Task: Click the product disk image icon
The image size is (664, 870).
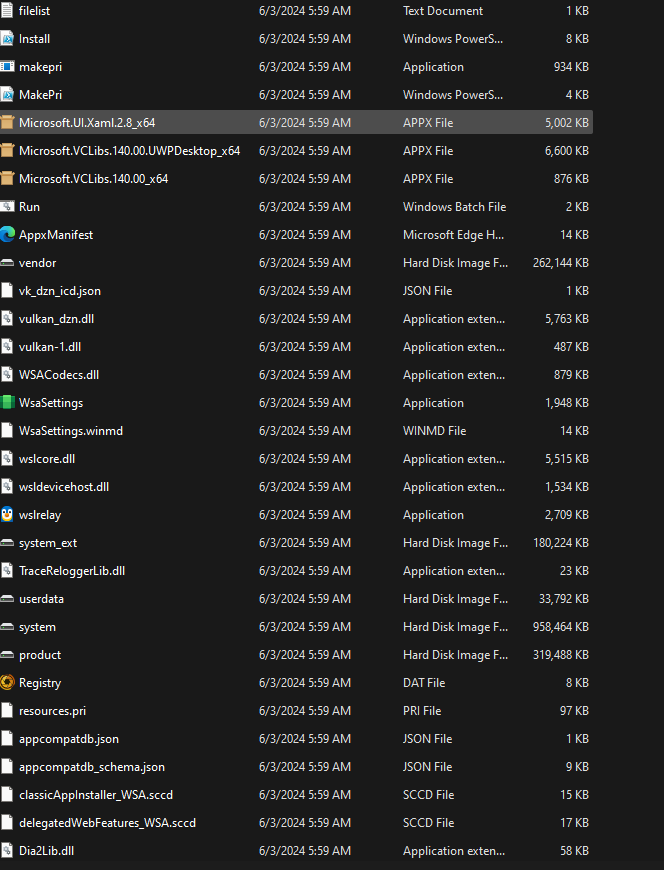Action: [x=7, y=655]
